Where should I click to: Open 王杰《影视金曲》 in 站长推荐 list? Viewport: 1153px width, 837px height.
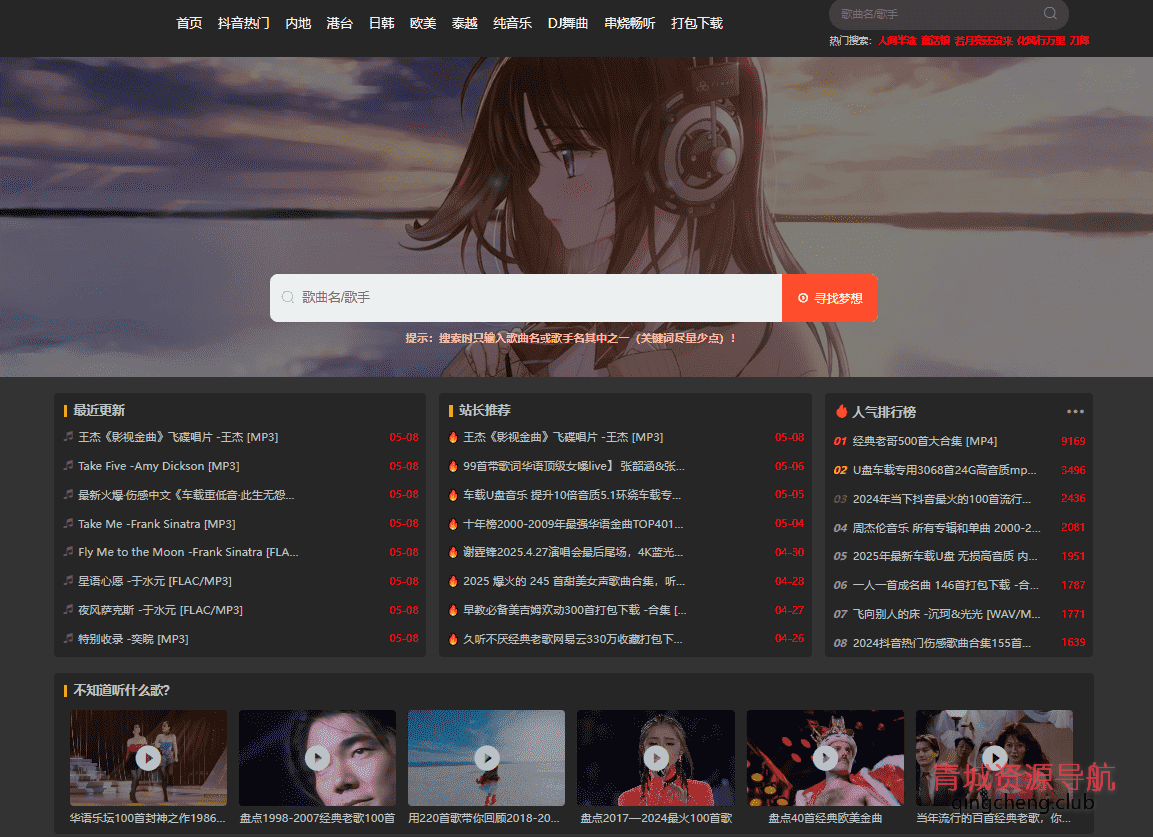563,437
